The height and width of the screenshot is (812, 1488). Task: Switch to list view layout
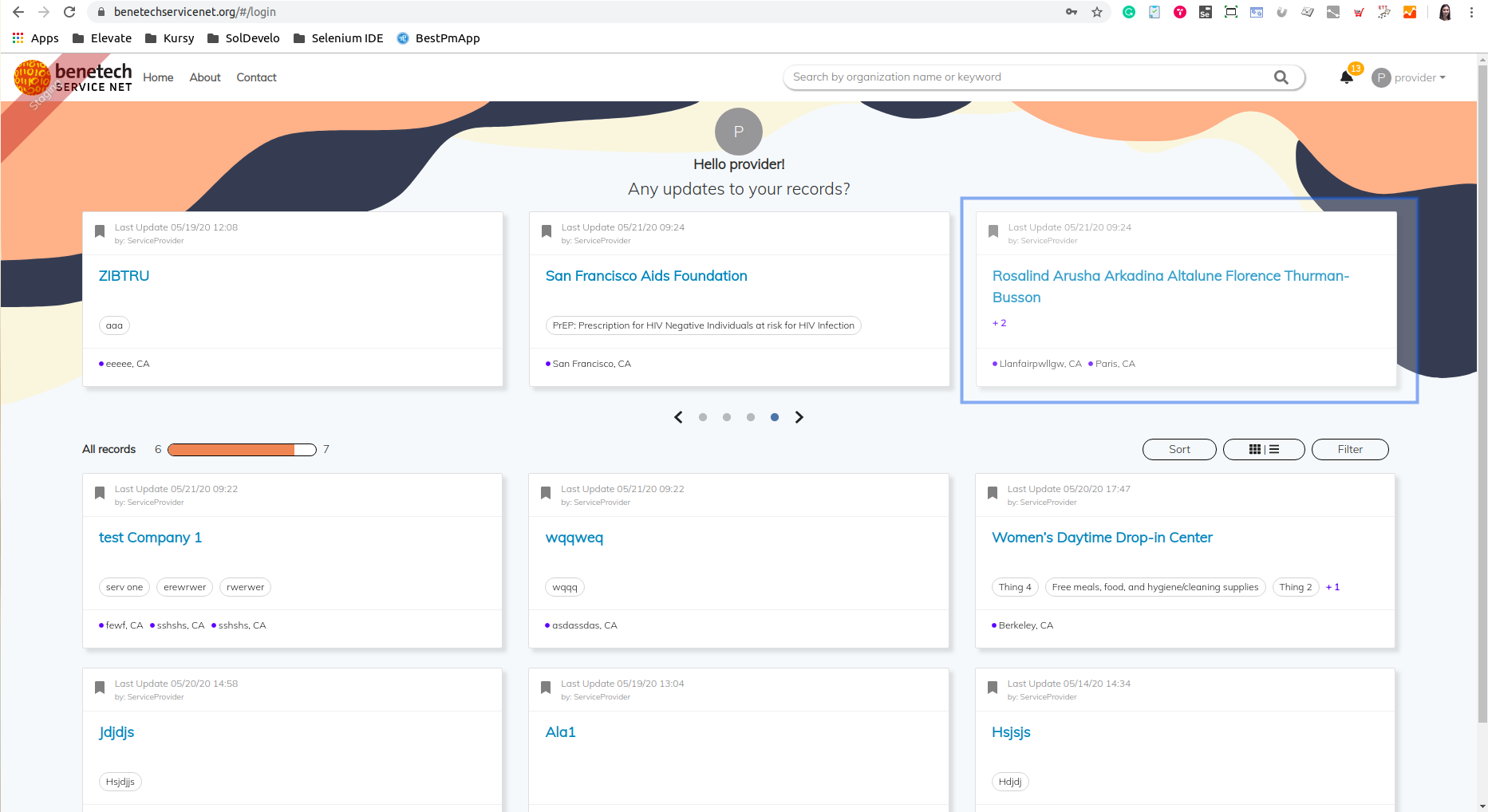click(x=1275, y=449)
